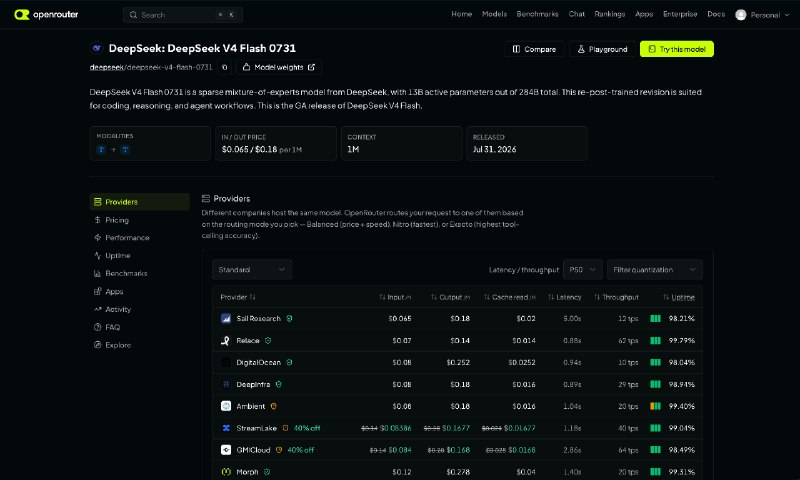Open Docs in top navigation

(x=716, y=14)
